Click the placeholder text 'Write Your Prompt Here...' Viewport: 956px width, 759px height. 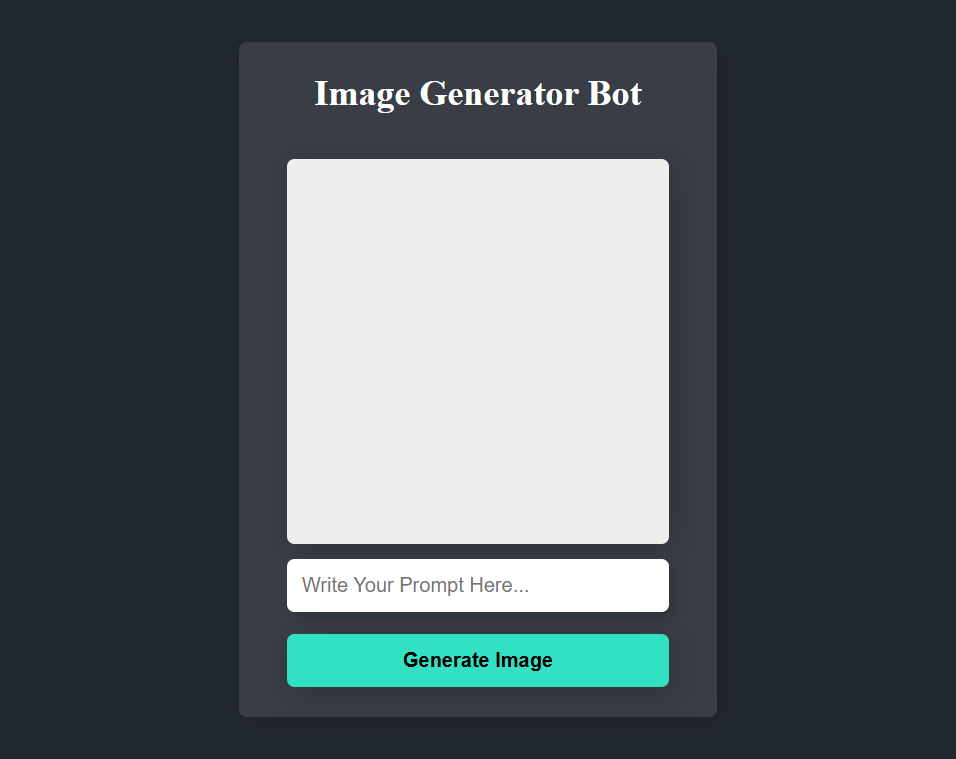click(x=415, y=585)
